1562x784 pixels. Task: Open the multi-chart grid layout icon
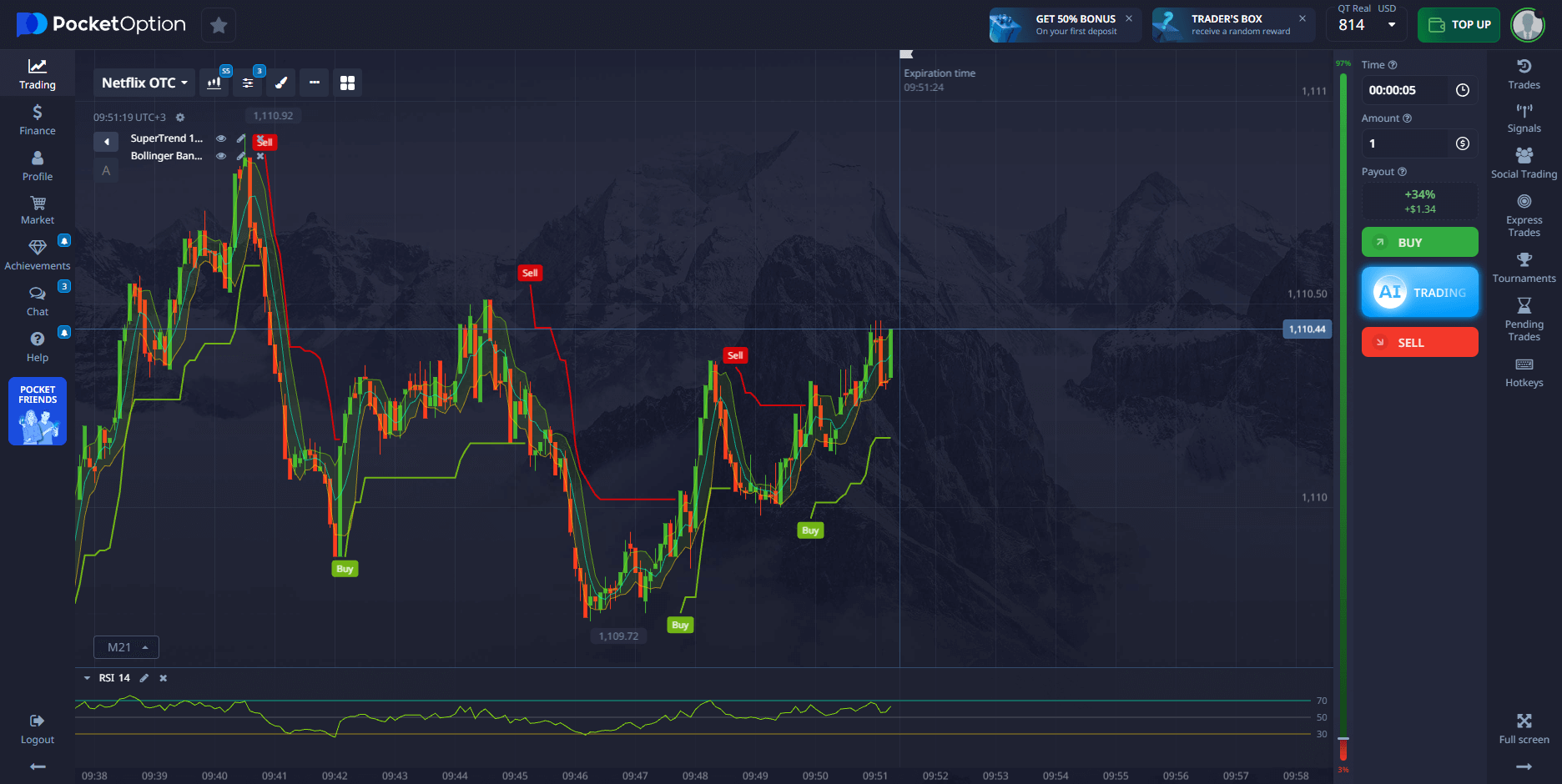click(347, 83)
